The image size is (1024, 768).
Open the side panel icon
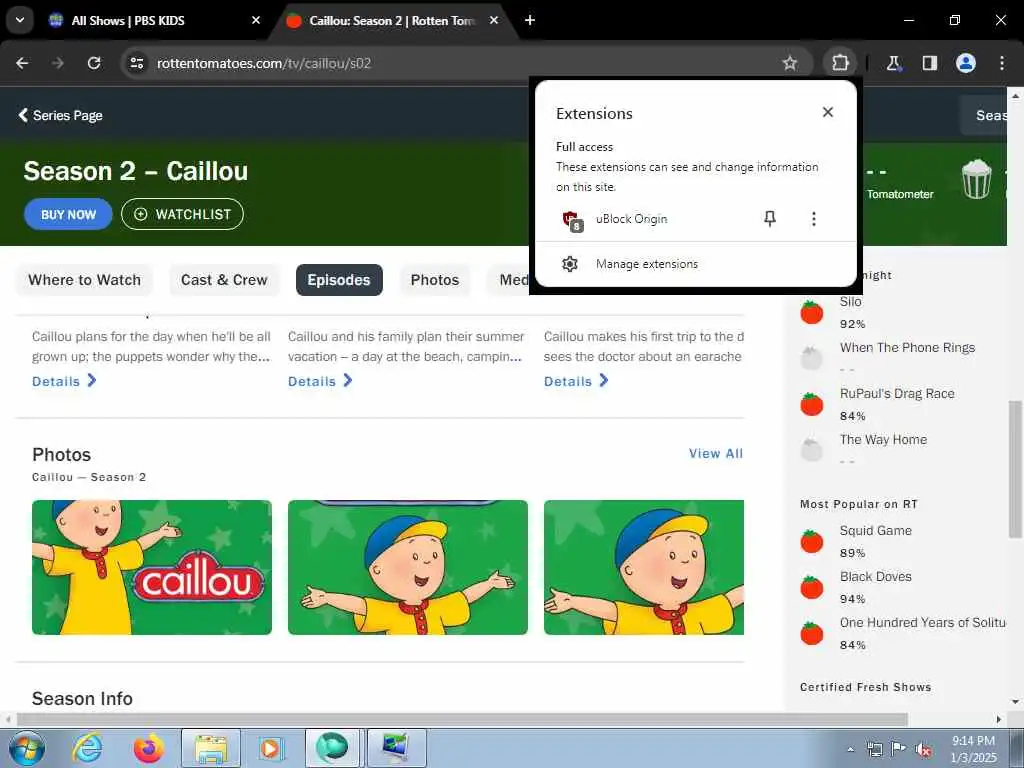tap(929, 63)
